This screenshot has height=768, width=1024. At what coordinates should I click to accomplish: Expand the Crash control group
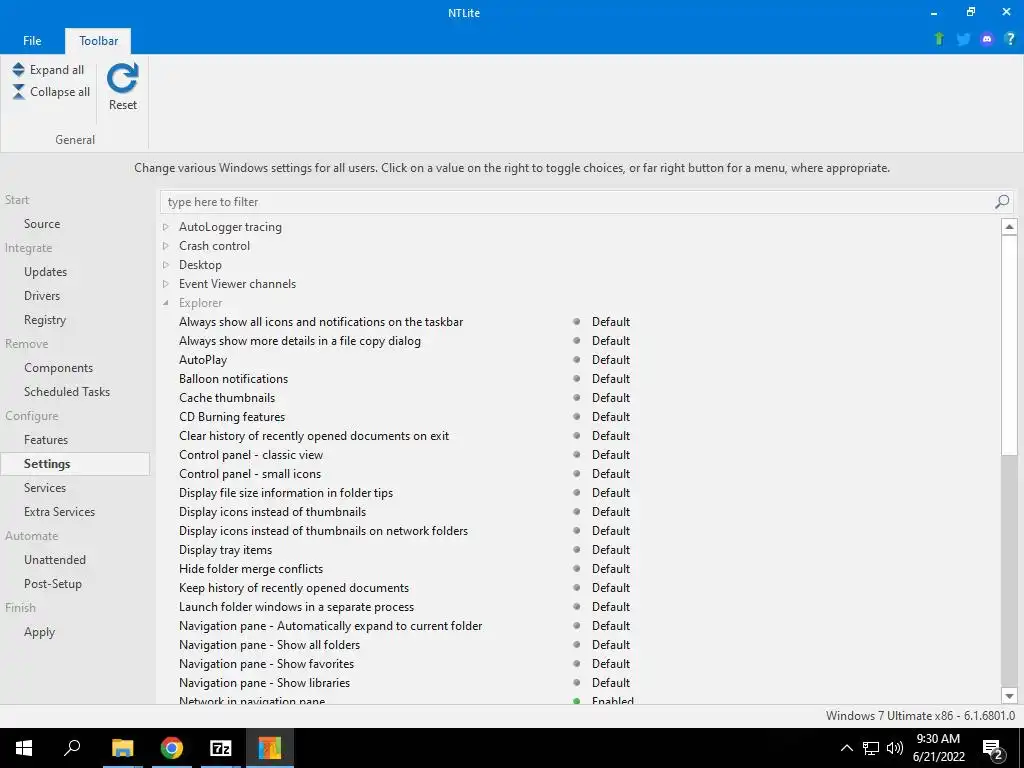point(166,246)
